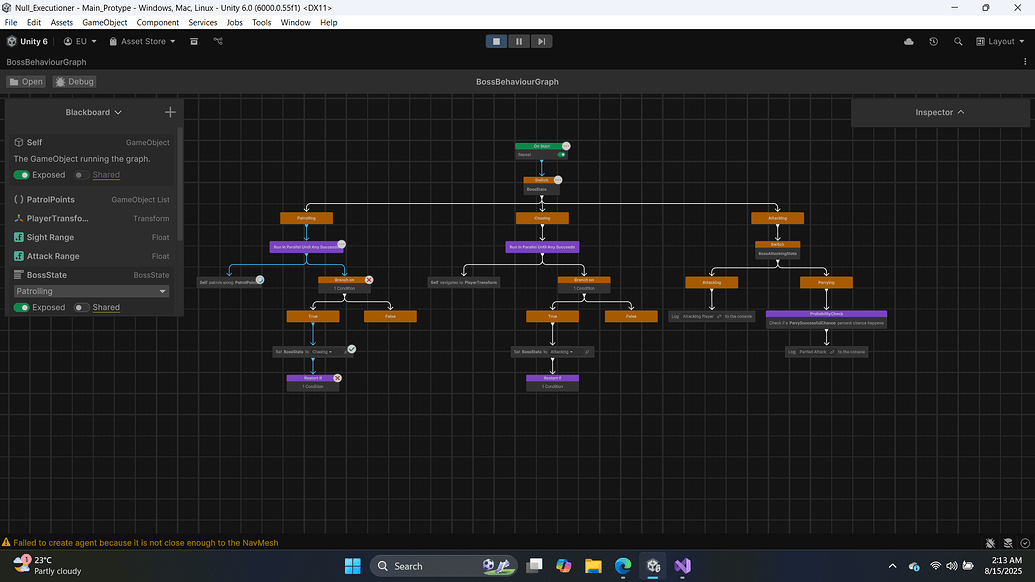
Task: Click the archive tray icon beside Asset Store
Action: [194, 41]
